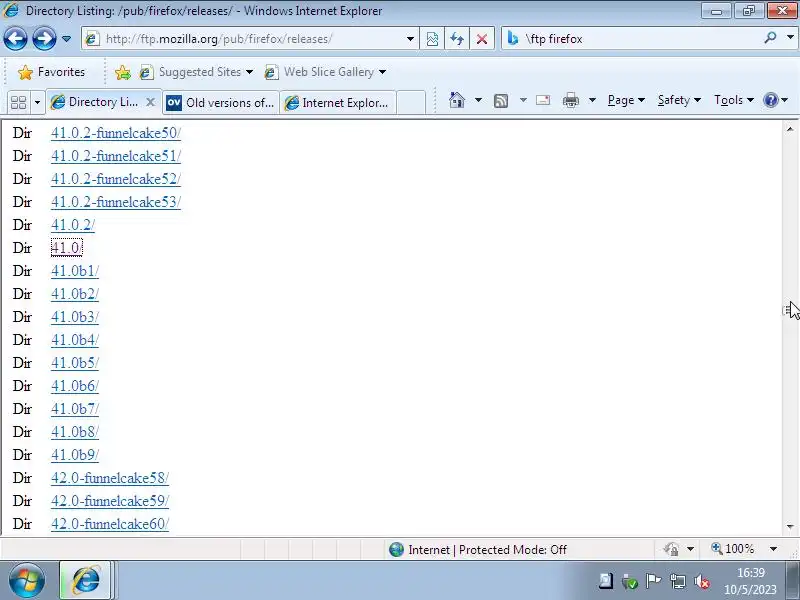This screenshot has height=600, width=800.
Task: Open the 41.0b5/ directory link
Action: click(75, 363)
